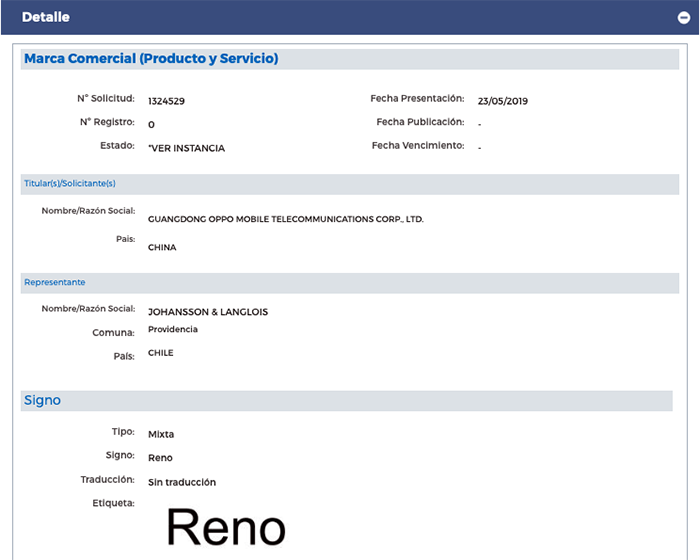Select the applicant country CHINA

coord(162,247)
